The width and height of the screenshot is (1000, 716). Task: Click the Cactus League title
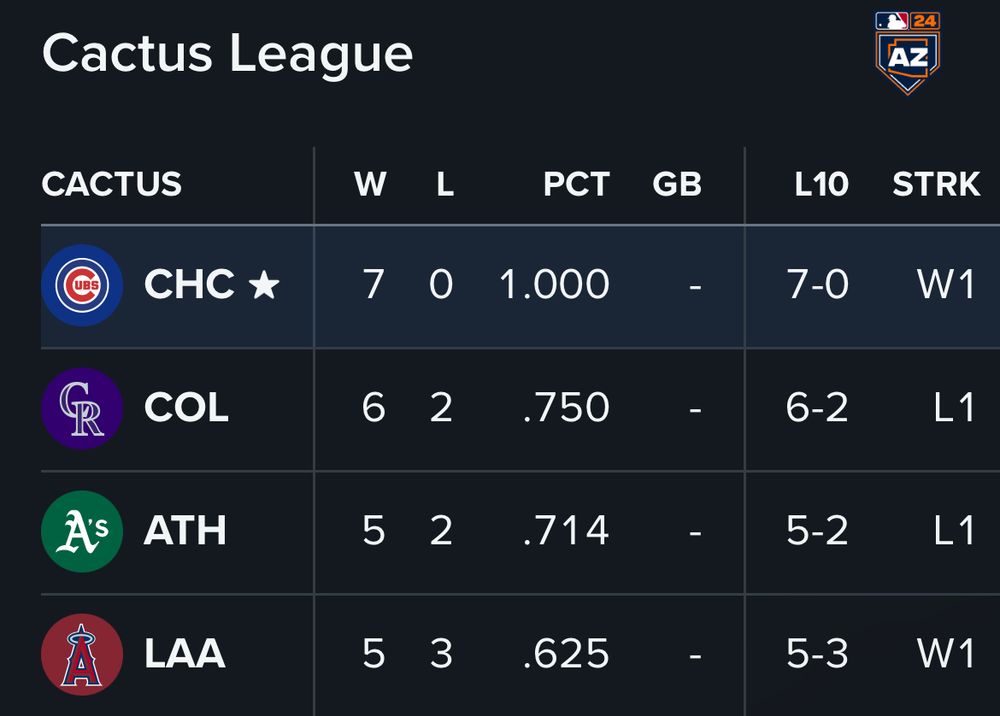pos(227,55)
